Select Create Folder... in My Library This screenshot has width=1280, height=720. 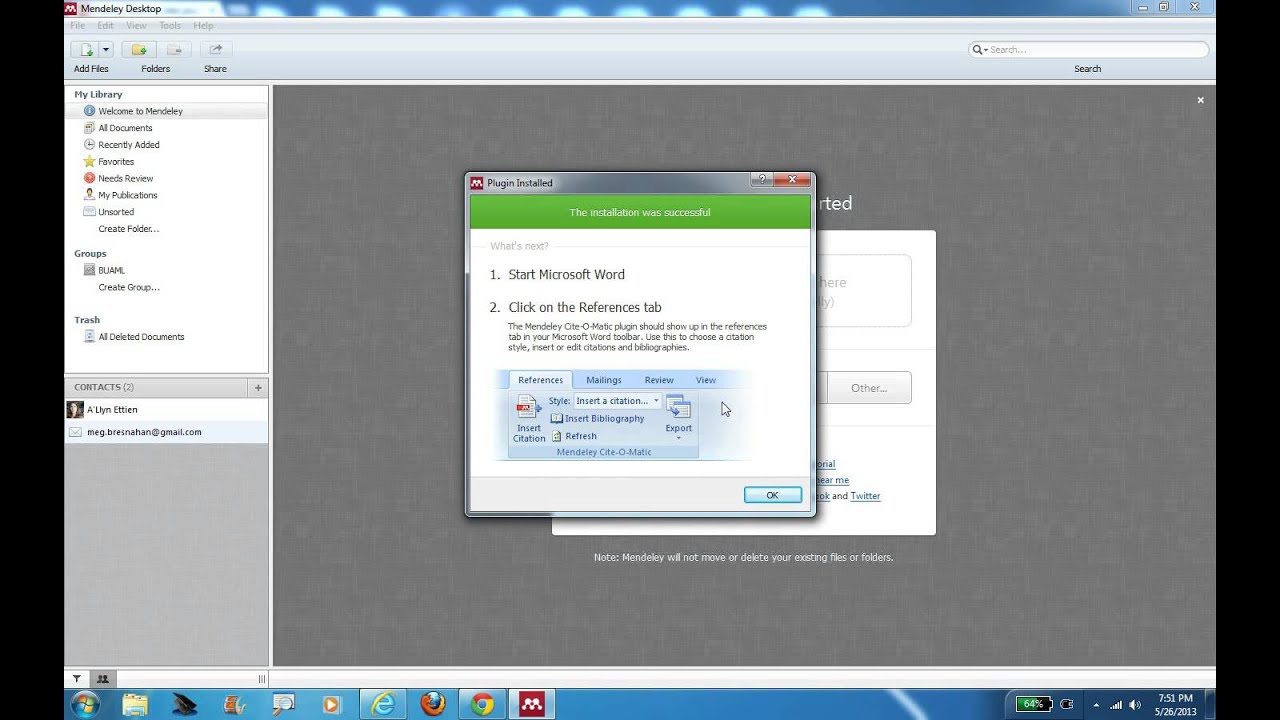coord(128,229)
